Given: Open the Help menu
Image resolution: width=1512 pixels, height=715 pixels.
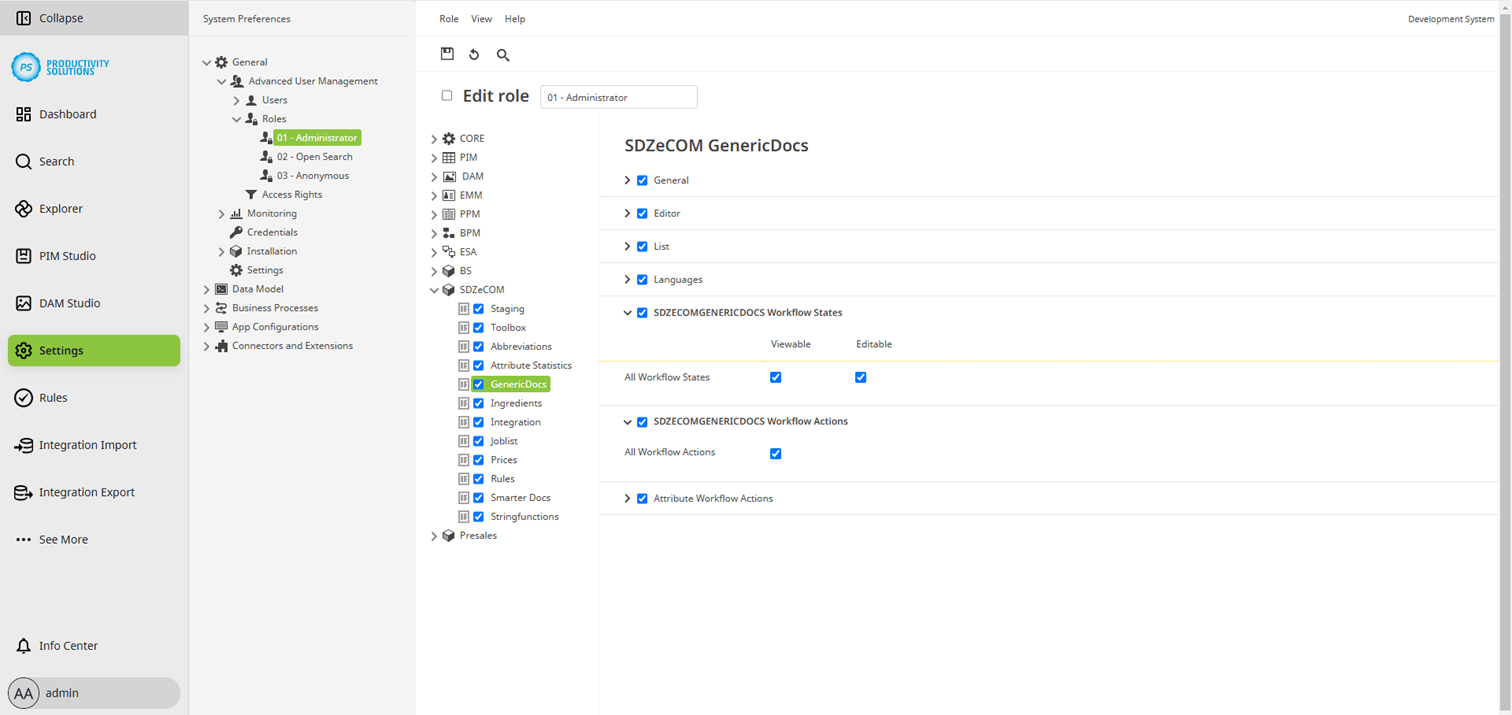Looking at the screenshot, I should pos(515,18).
